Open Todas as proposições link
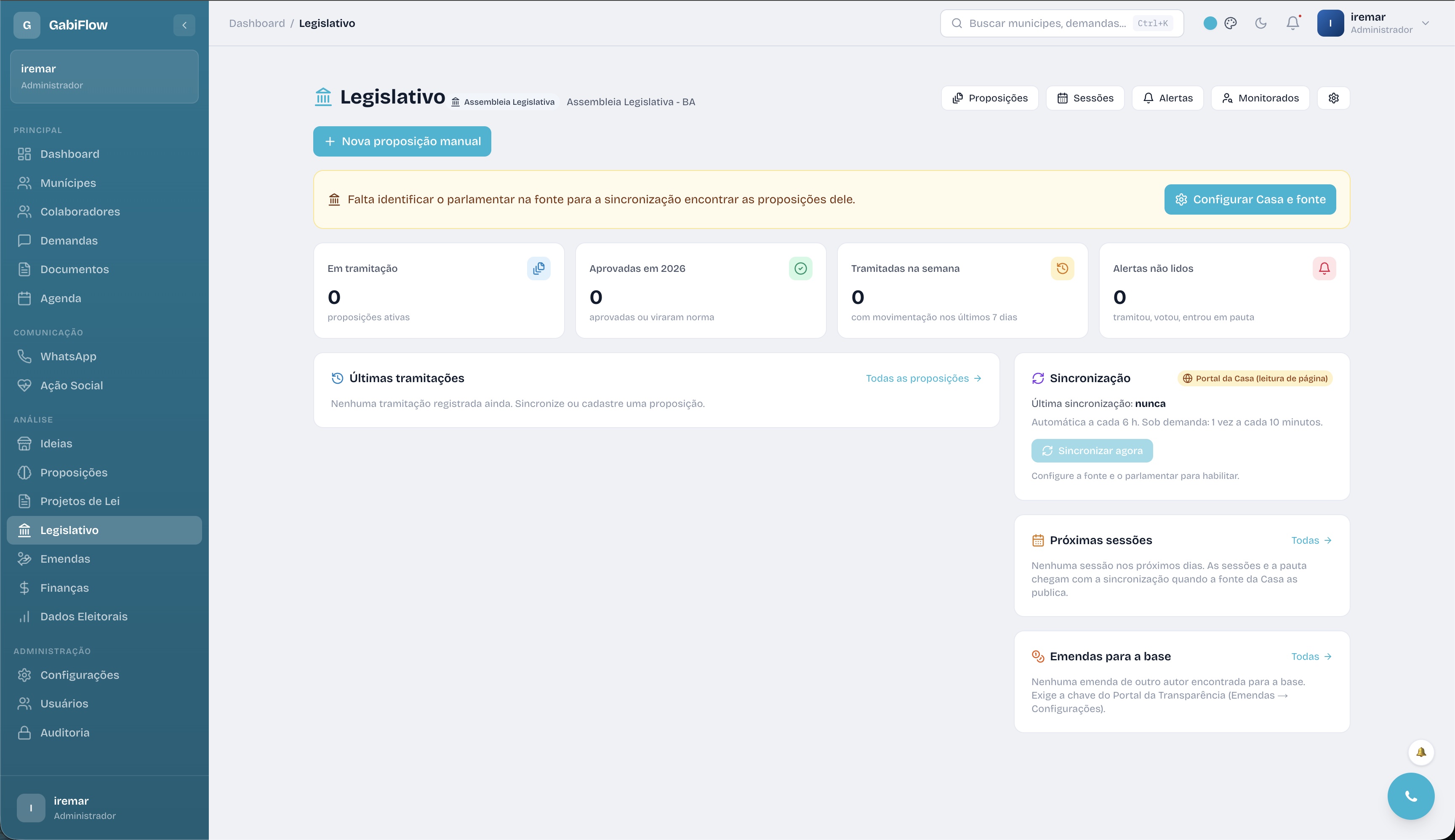 [x=923, y=378]
